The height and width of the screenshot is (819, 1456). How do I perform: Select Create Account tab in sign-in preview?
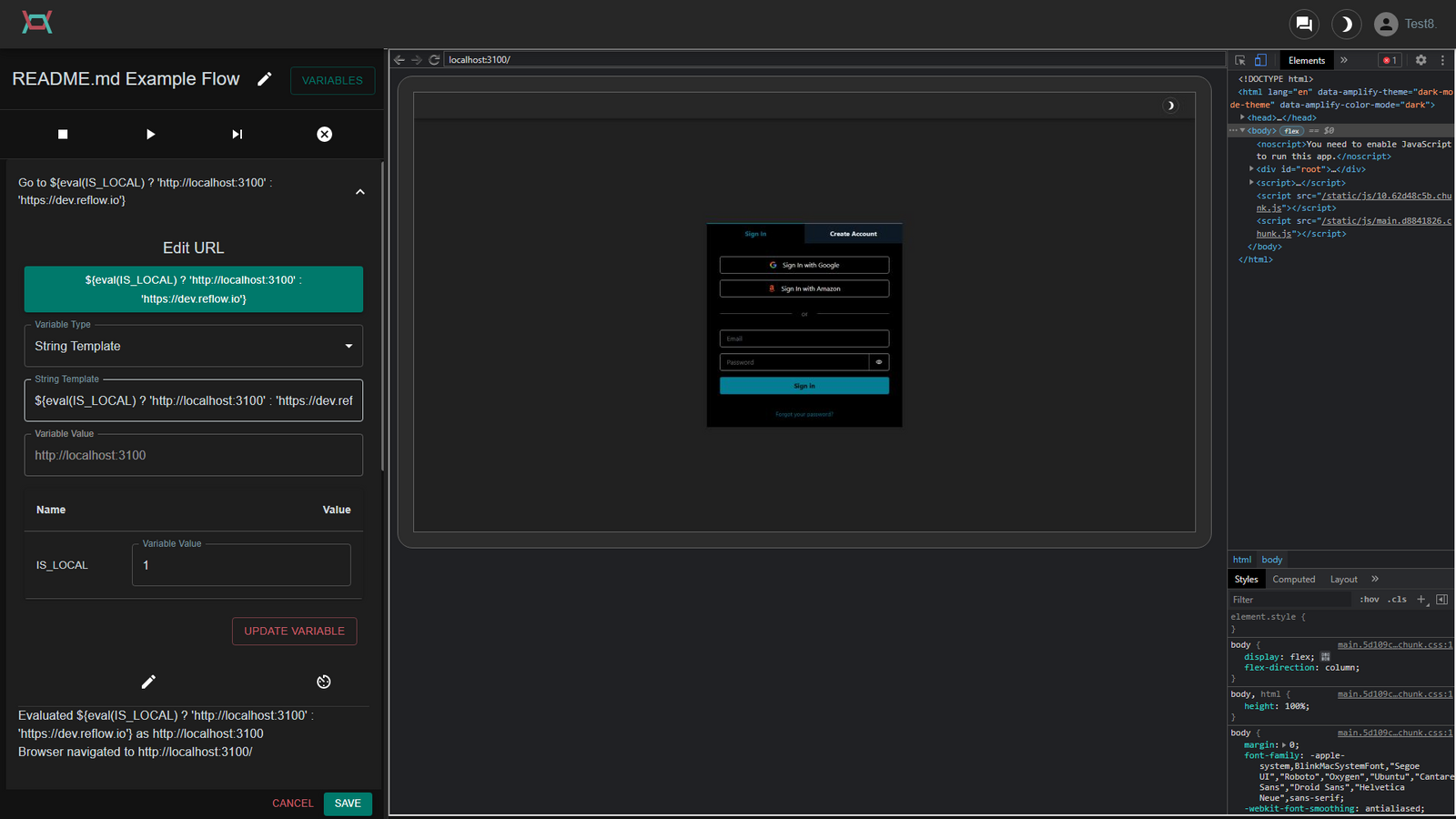tap(852, 234)
